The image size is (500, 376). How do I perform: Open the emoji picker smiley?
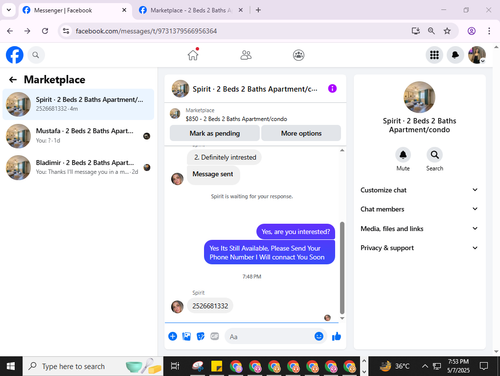(x=319, y=336)
